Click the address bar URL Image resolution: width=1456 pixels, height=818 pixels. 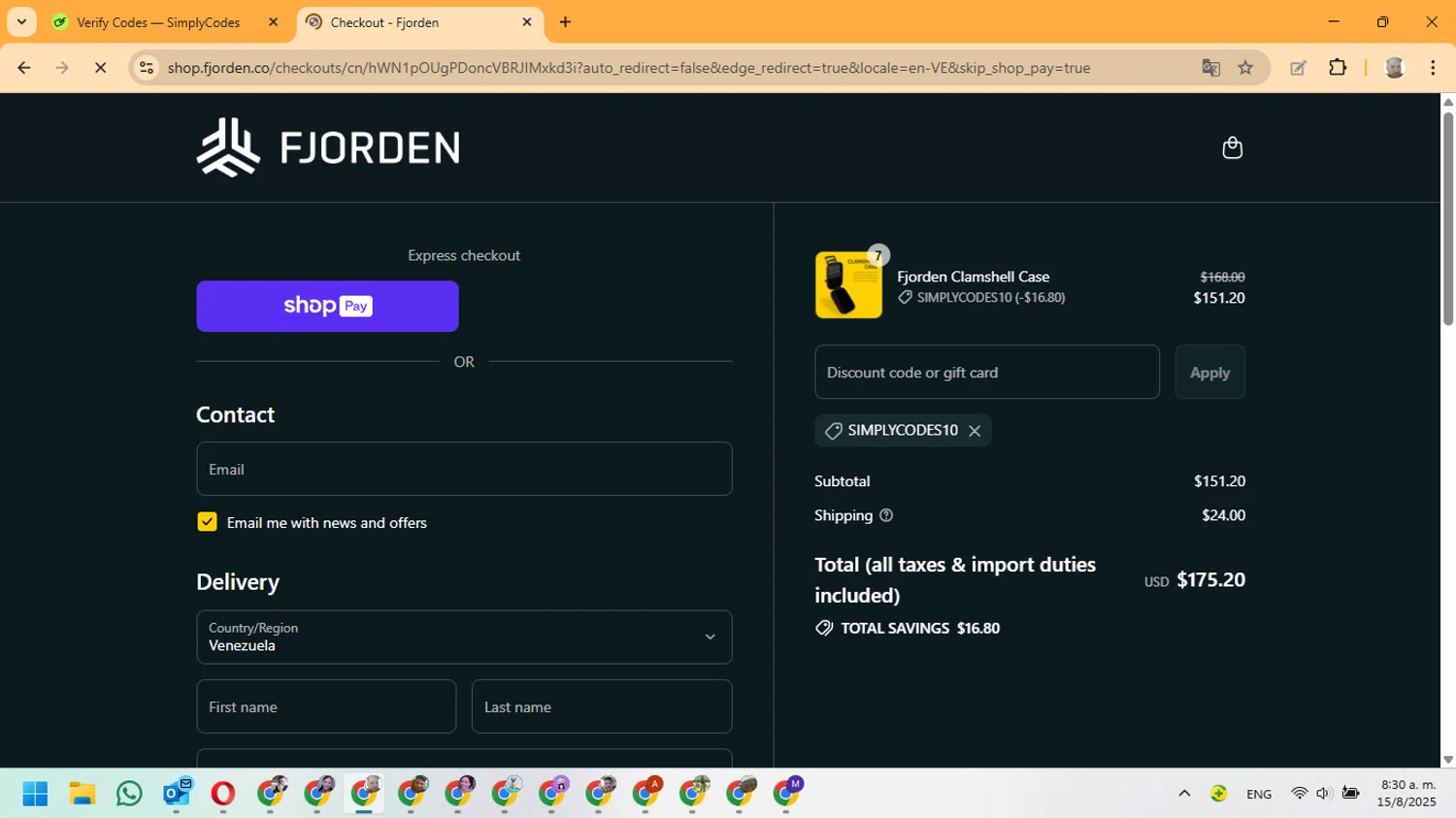629,68
